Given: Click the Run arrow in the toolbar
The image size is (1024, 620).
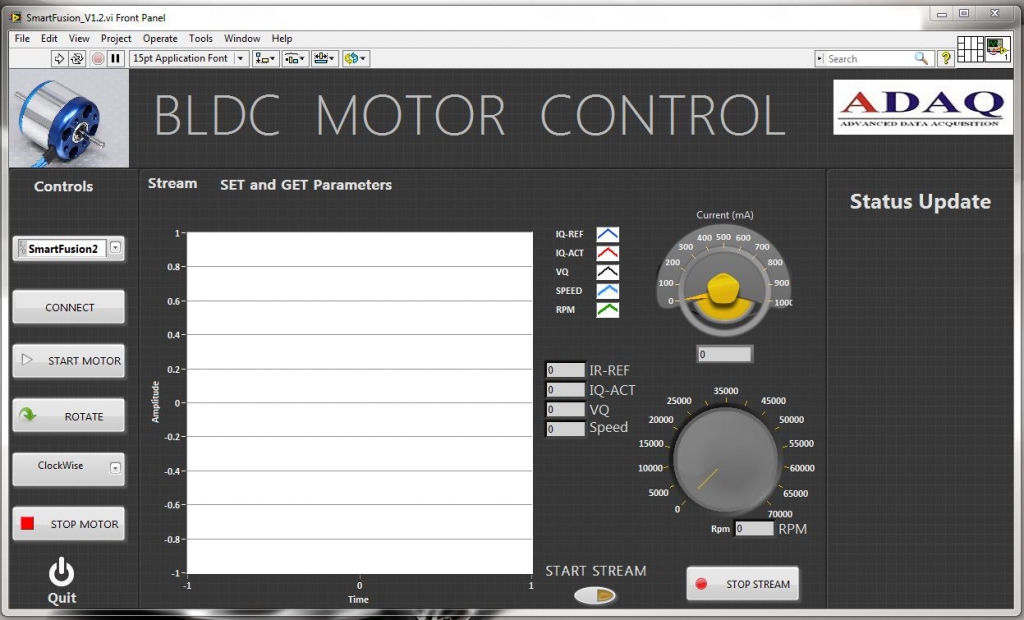Looking at the screenshot, I should [x=59, y=59].
